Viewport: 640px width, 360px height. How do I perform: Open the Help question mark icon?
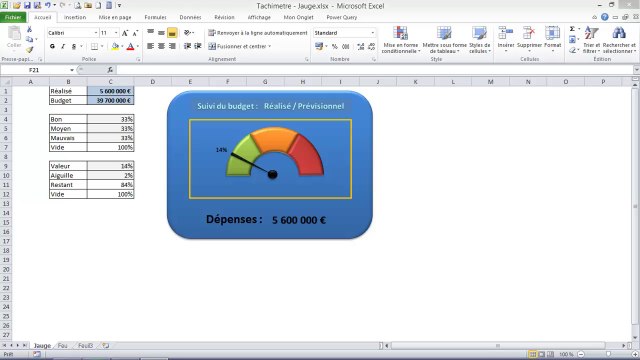click(604, 17)
